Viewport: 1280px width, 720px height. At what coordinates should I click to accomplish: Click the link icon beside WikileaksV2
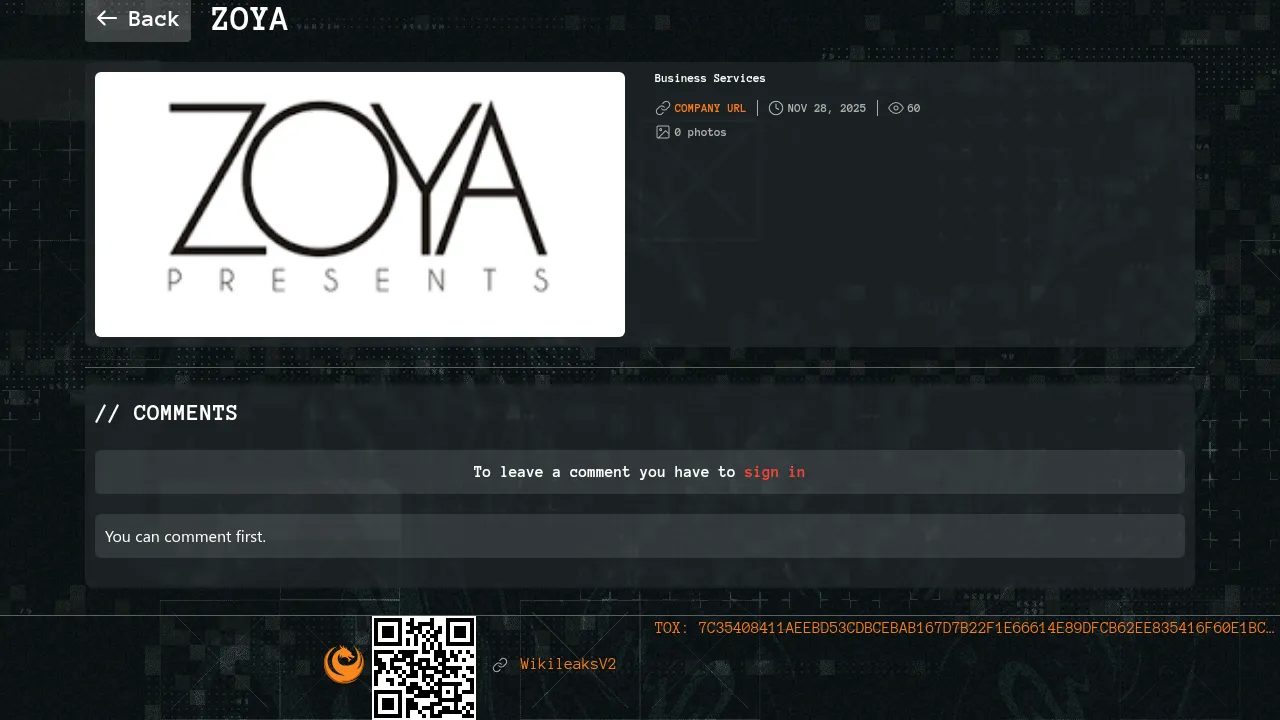tap(500, 665)
